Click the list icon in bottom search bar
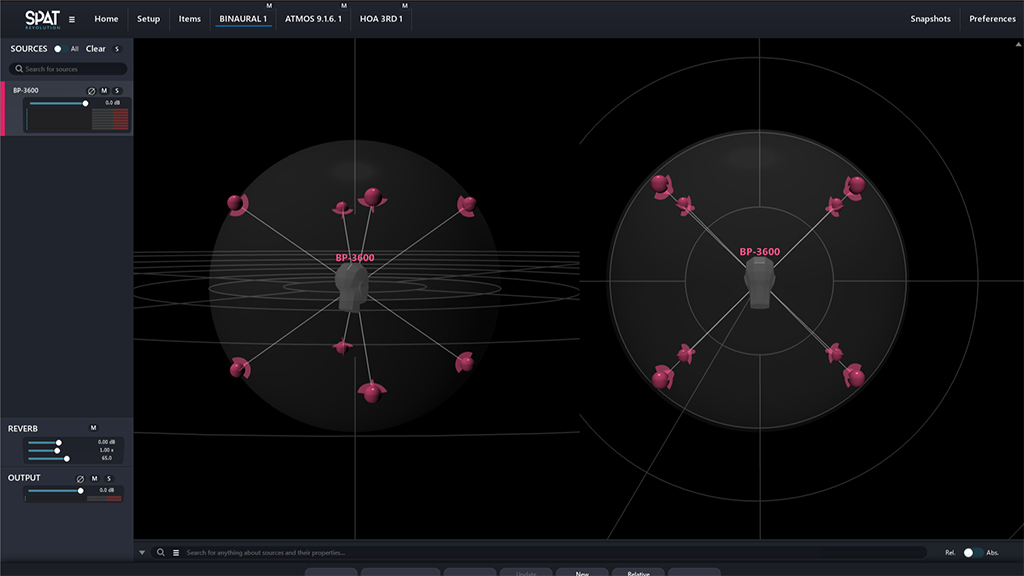The height and width of the screenshot is (576, 1024). point(176,552)
